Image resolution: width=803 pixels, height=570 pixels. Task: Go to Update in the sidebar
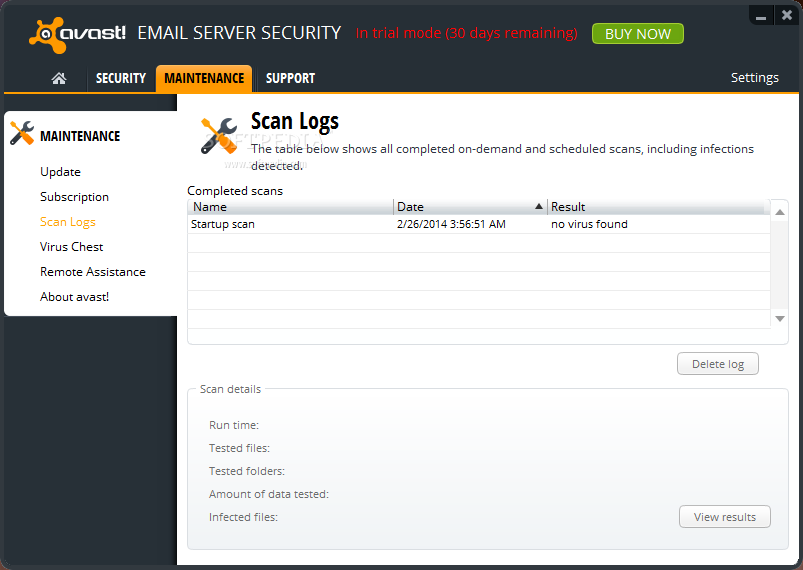click(x=60, y=172)
